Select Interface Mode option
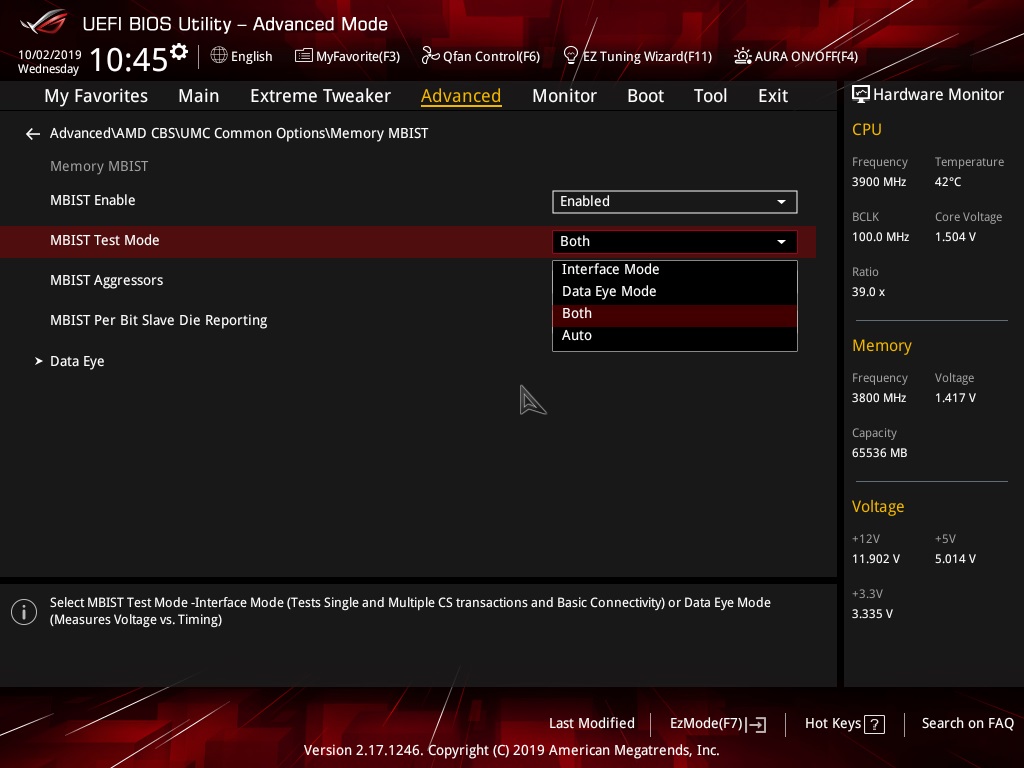 tap(674, 269)
